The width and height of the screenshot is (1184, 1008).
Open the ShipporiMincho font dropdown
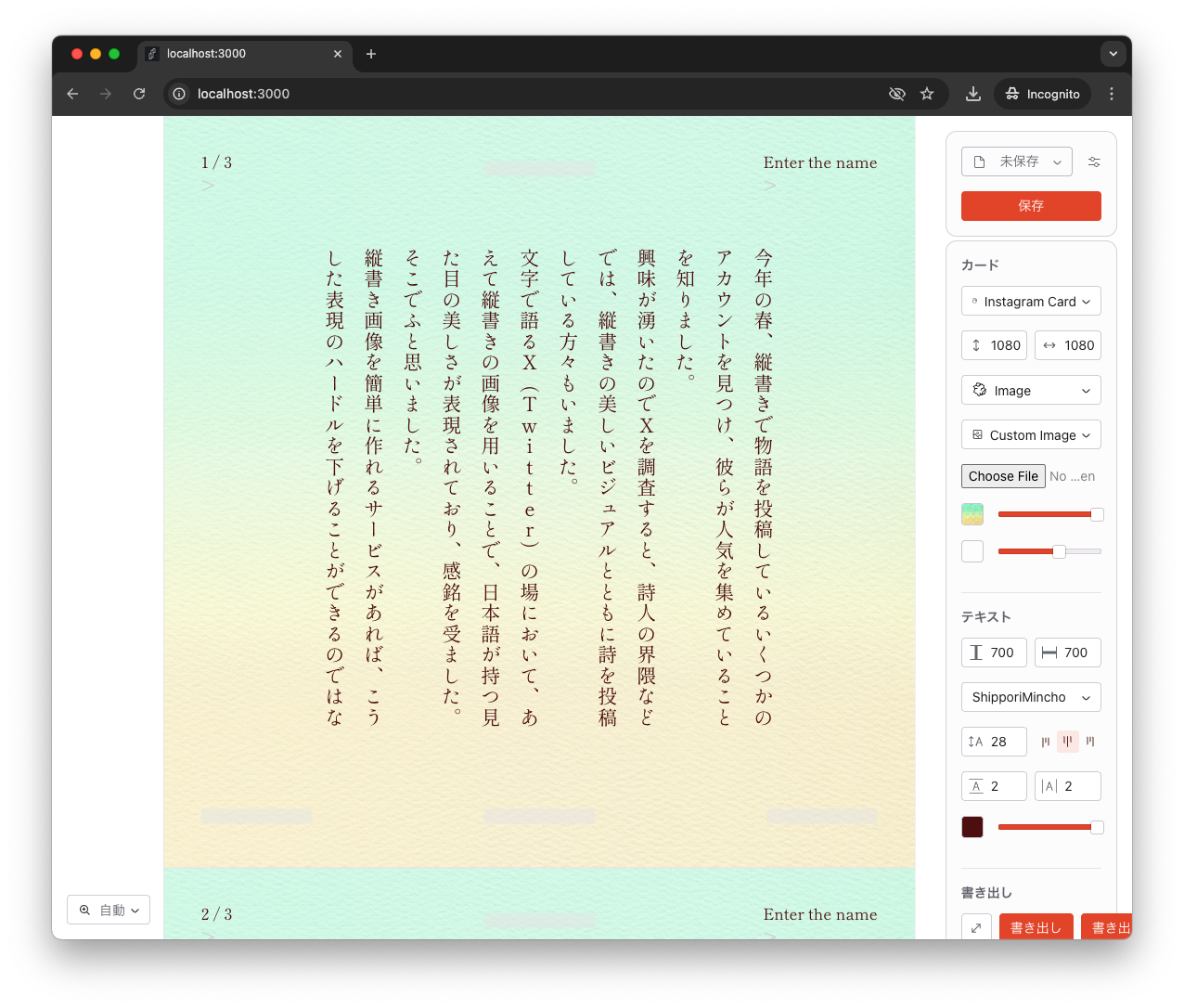(1031, 697)
